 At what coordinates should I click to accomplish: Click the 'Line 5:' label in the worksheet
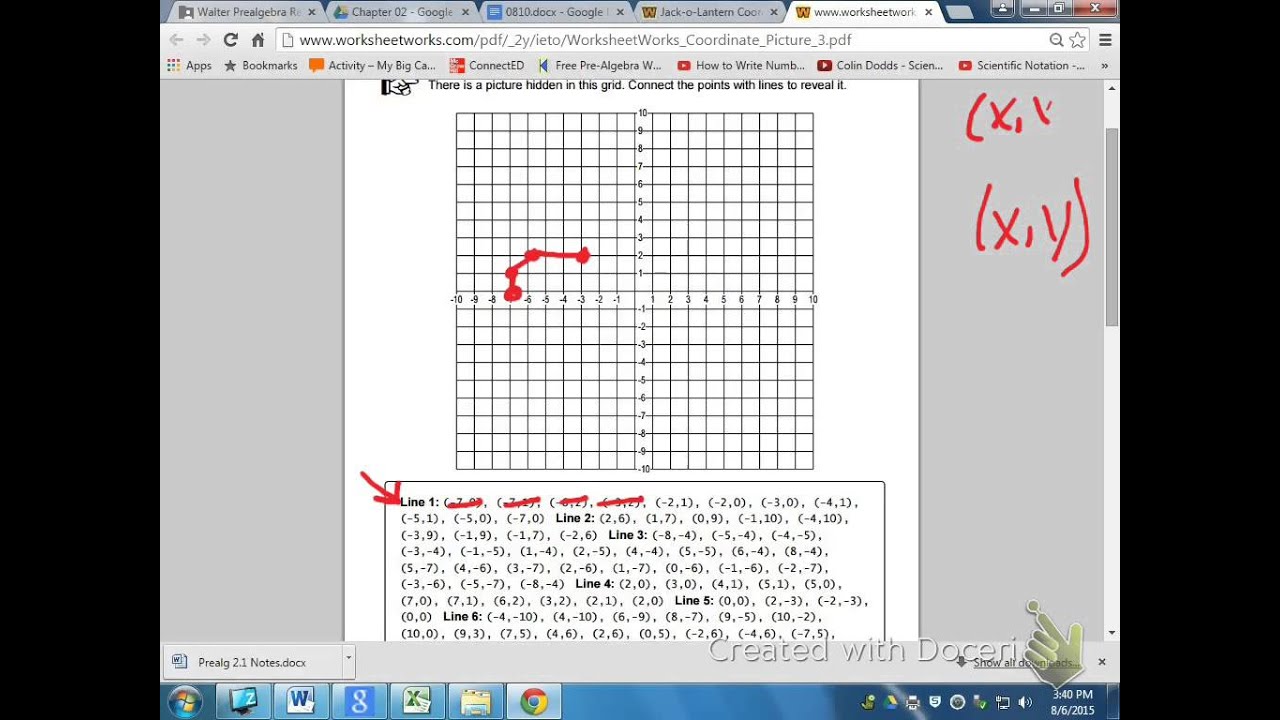coord(694,601)
